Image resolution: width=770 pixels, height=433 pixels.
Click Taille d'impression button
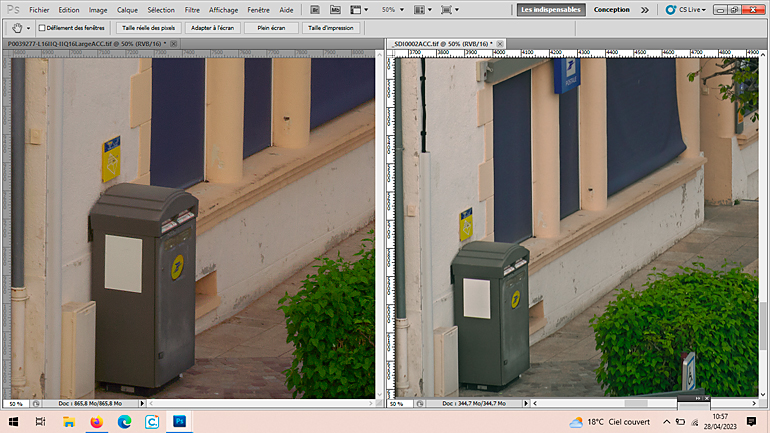coord(330,28)
